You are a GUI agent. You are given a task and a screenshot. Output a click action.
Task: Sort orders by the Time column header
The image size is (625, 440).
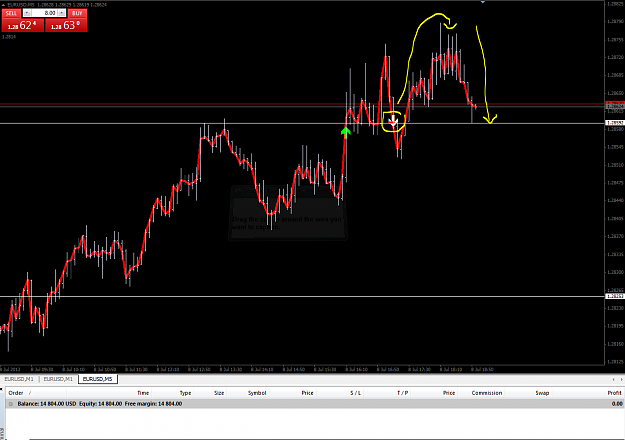[x=143, y=393]
